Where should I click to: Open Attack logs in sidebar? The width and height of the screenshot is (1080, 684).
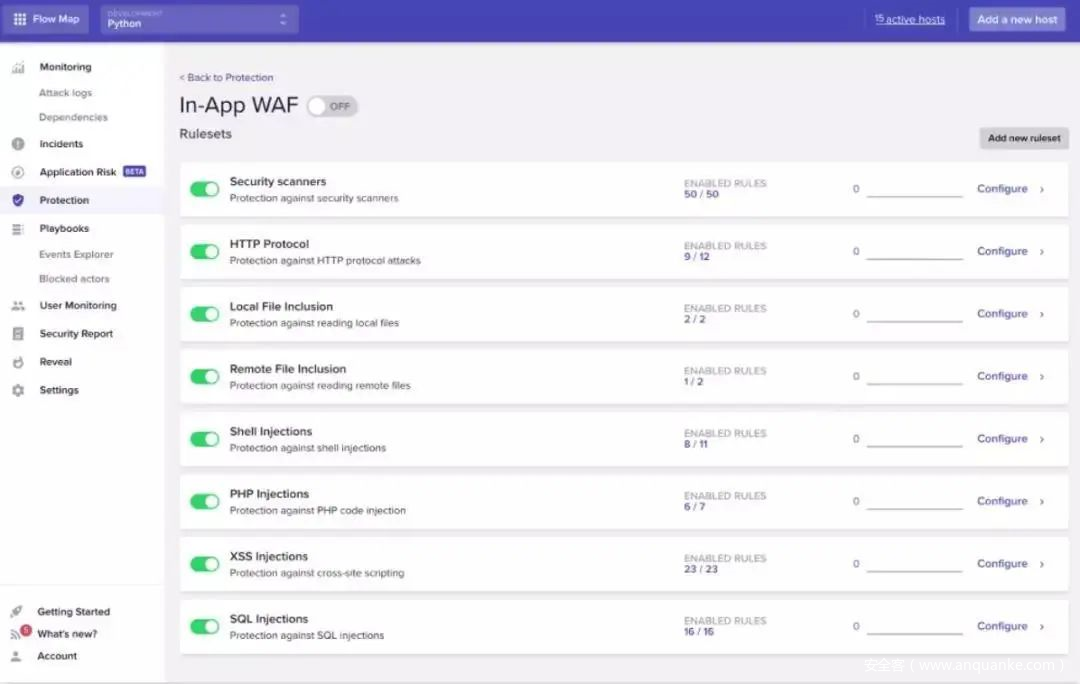tap(65, 93)
